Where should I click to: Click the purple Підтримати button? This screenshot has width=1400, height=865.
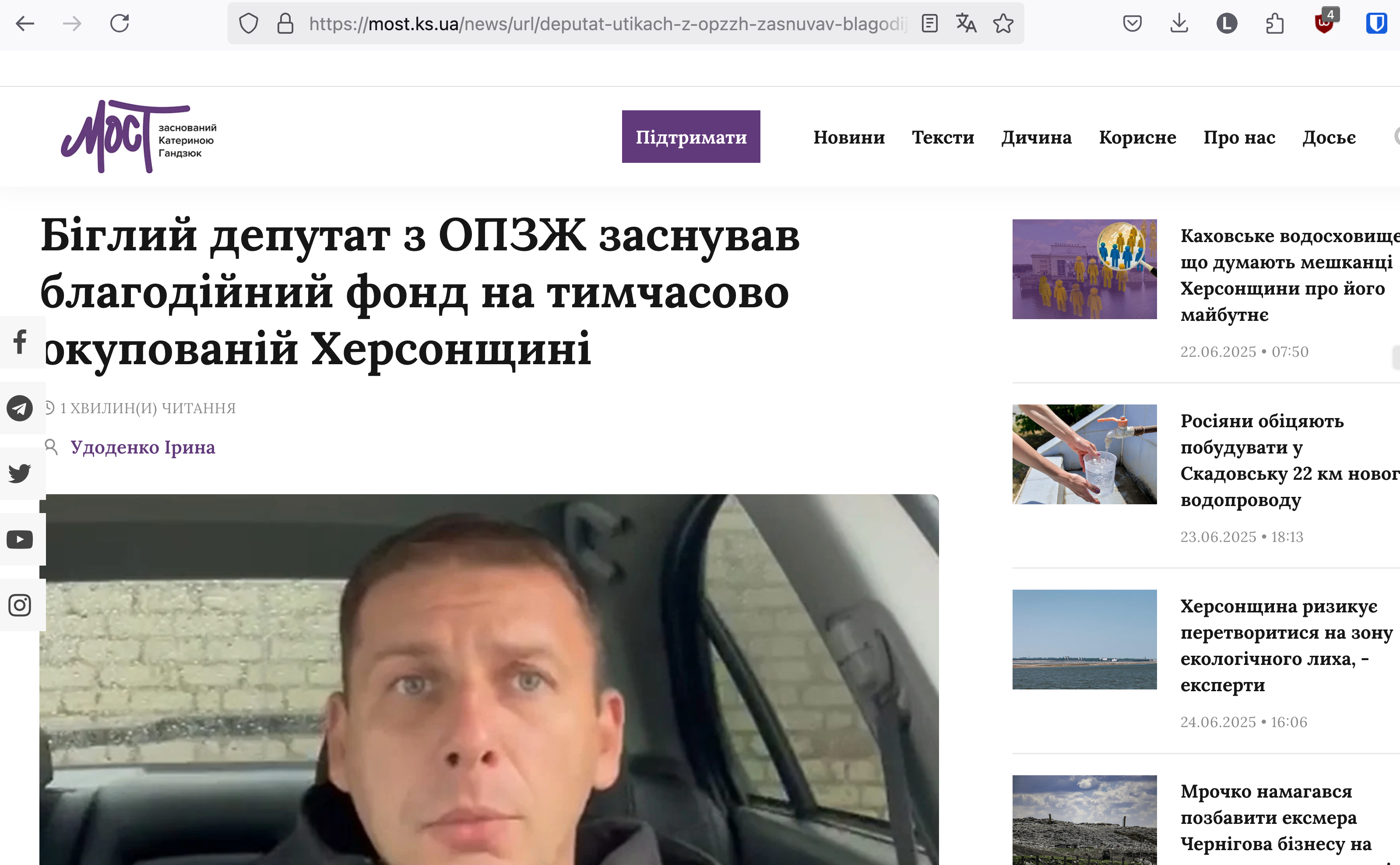coord(690,137)
